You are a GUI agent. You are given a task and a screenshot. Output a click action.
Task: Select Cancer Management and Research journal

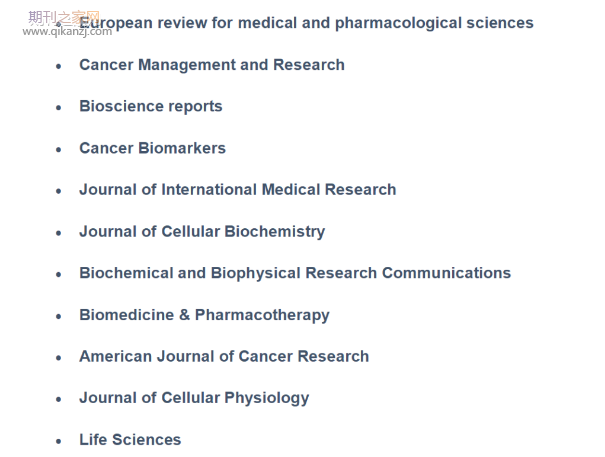[212, 65]
